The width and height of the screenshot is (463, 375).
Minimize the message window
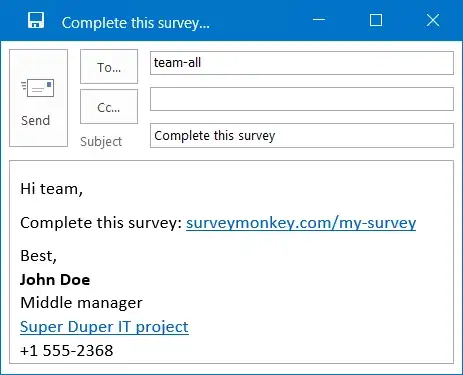tap(319, 20)
